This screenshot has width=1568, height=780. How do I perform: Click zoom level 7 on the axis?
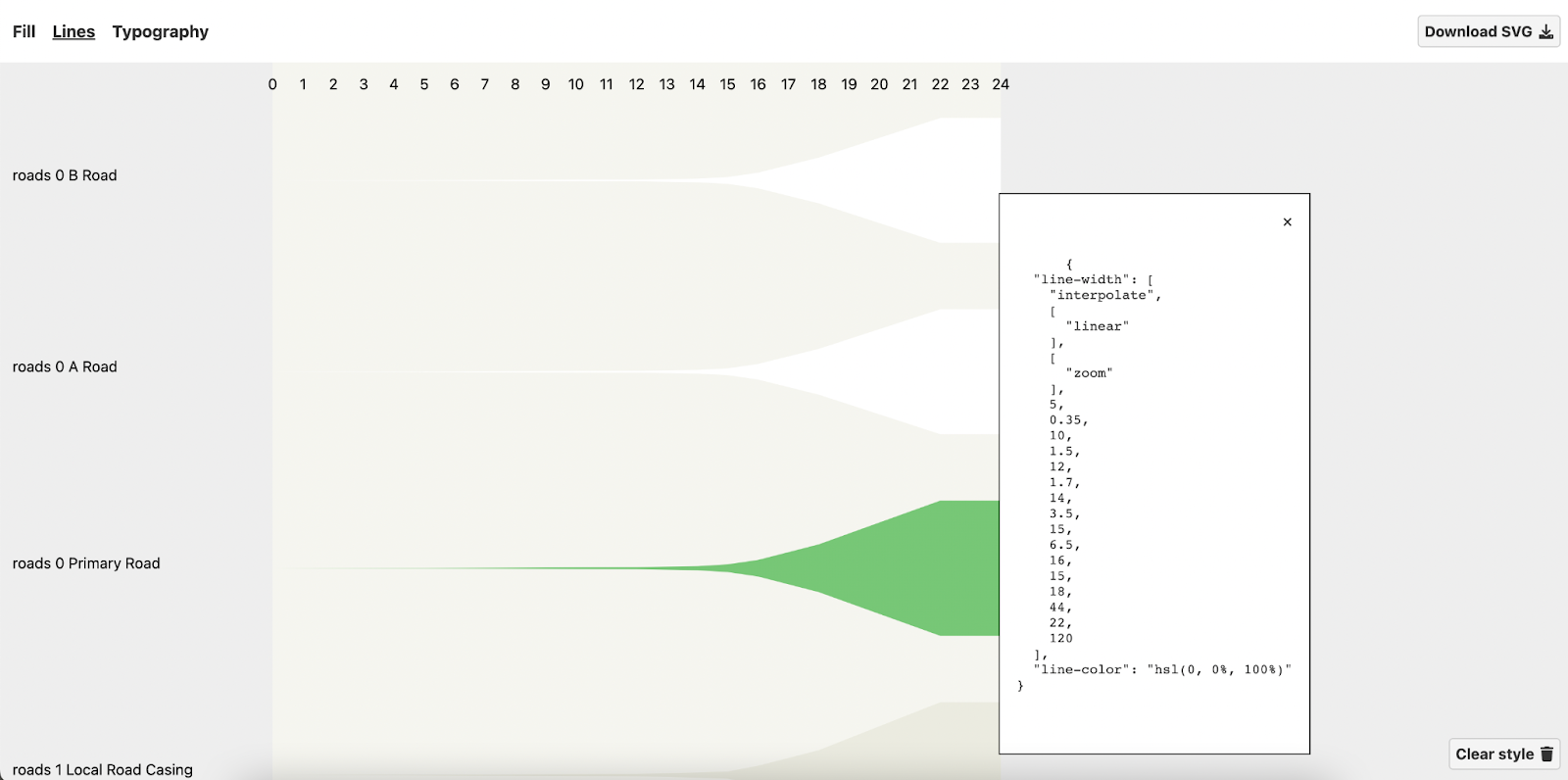tap(485, 84)
